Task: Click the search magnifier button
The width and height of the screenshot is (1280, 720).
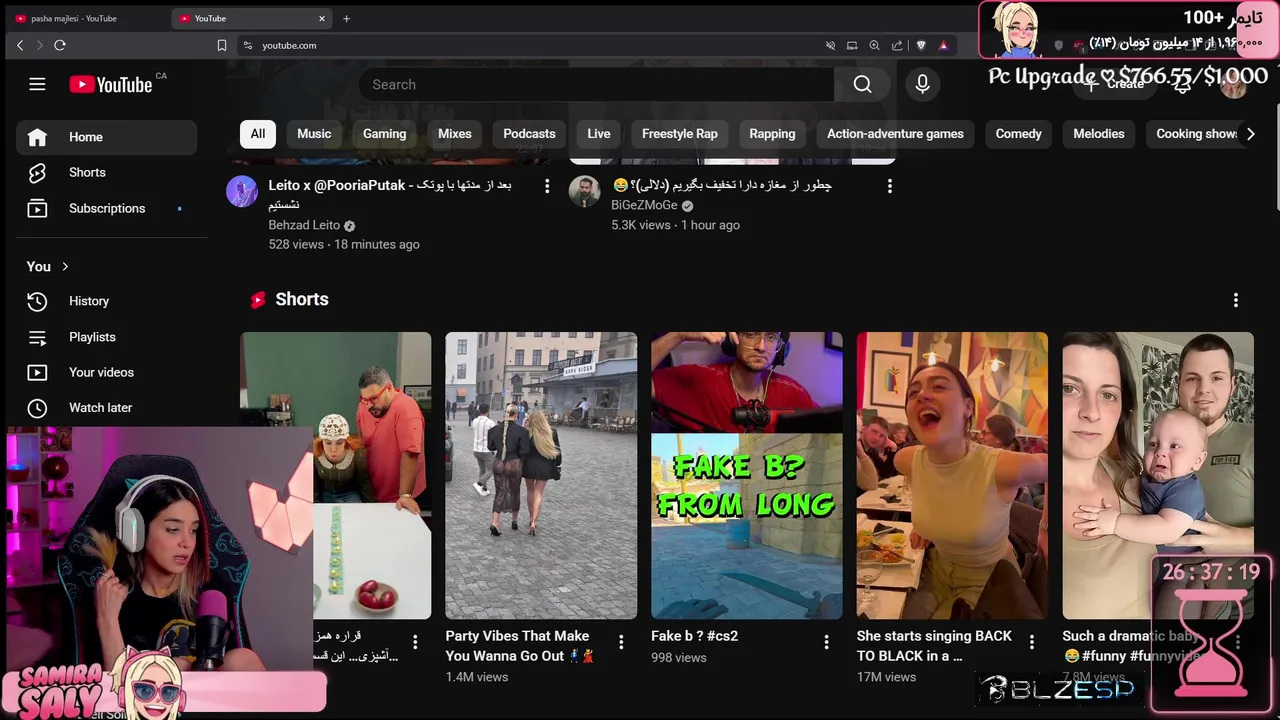Action: click(x=862, y=85)
